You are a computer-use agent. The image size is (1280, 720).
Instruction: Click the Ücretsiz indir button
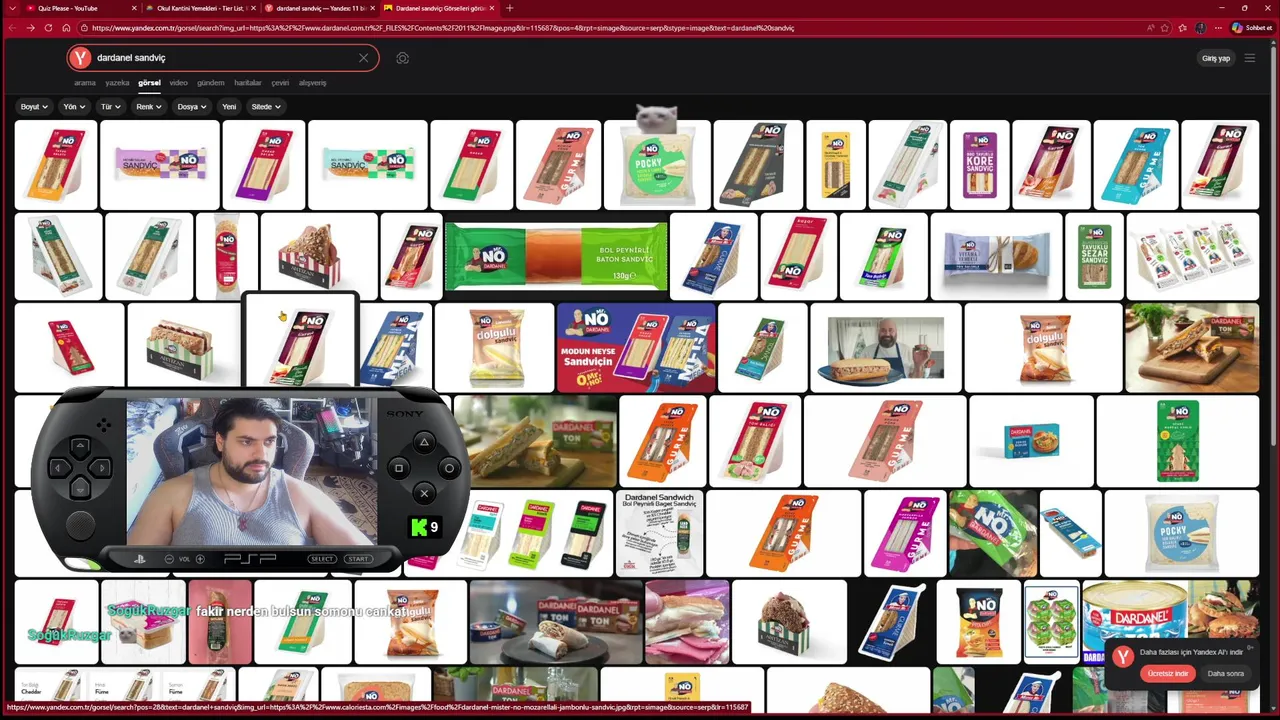click(x=1168, y=674)
